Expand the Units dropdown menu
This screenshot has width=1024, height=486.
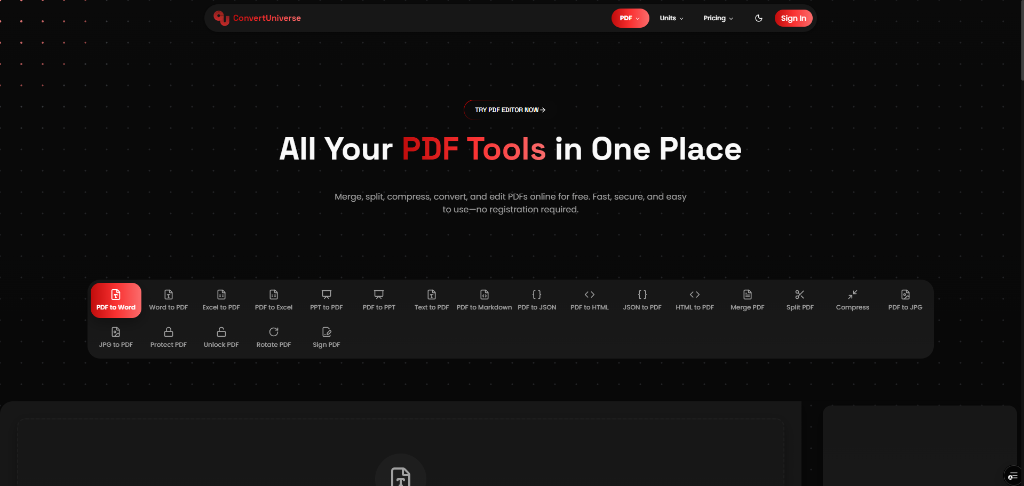(x=671, y=18)
